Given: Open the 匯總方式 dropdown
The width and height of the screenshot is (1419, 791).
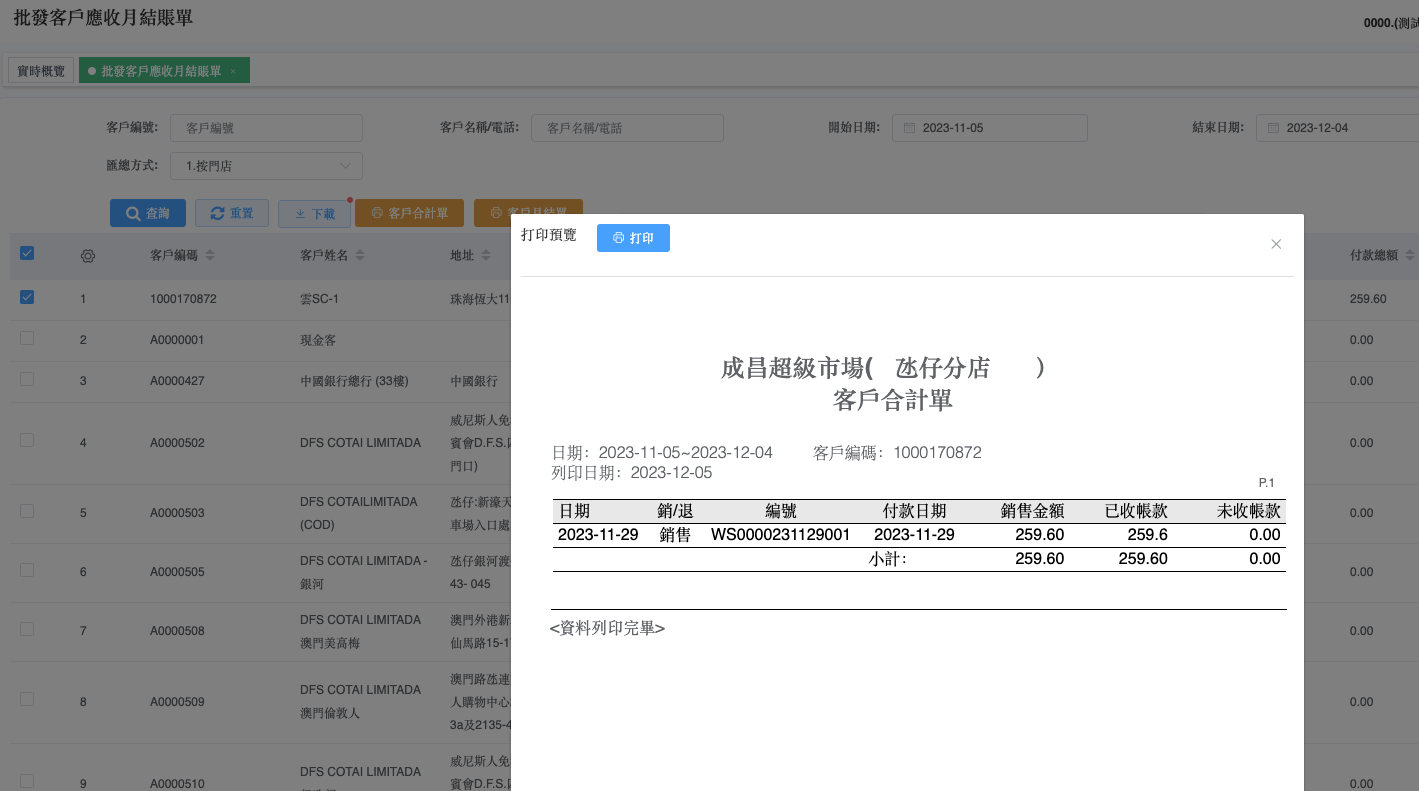Looking at the screenshot, I should tap(266, 166).
